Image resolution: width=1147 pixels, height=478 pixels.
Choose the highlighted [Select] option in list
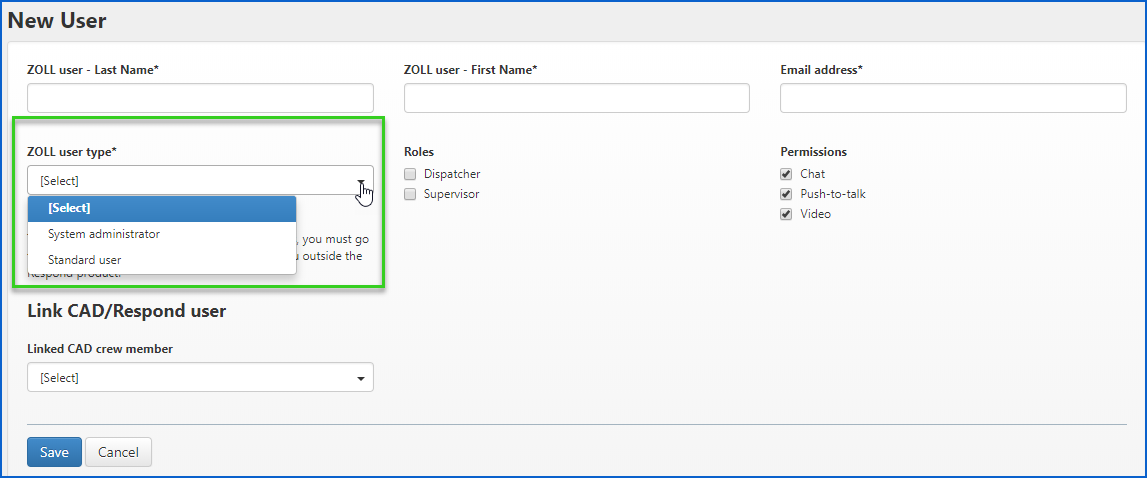point(162,208)
